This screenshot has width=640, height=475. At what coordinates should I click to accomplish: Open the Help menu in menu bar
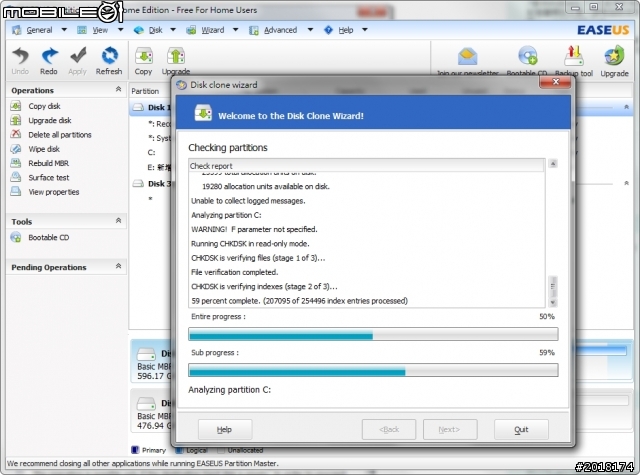tap(346, 30)
